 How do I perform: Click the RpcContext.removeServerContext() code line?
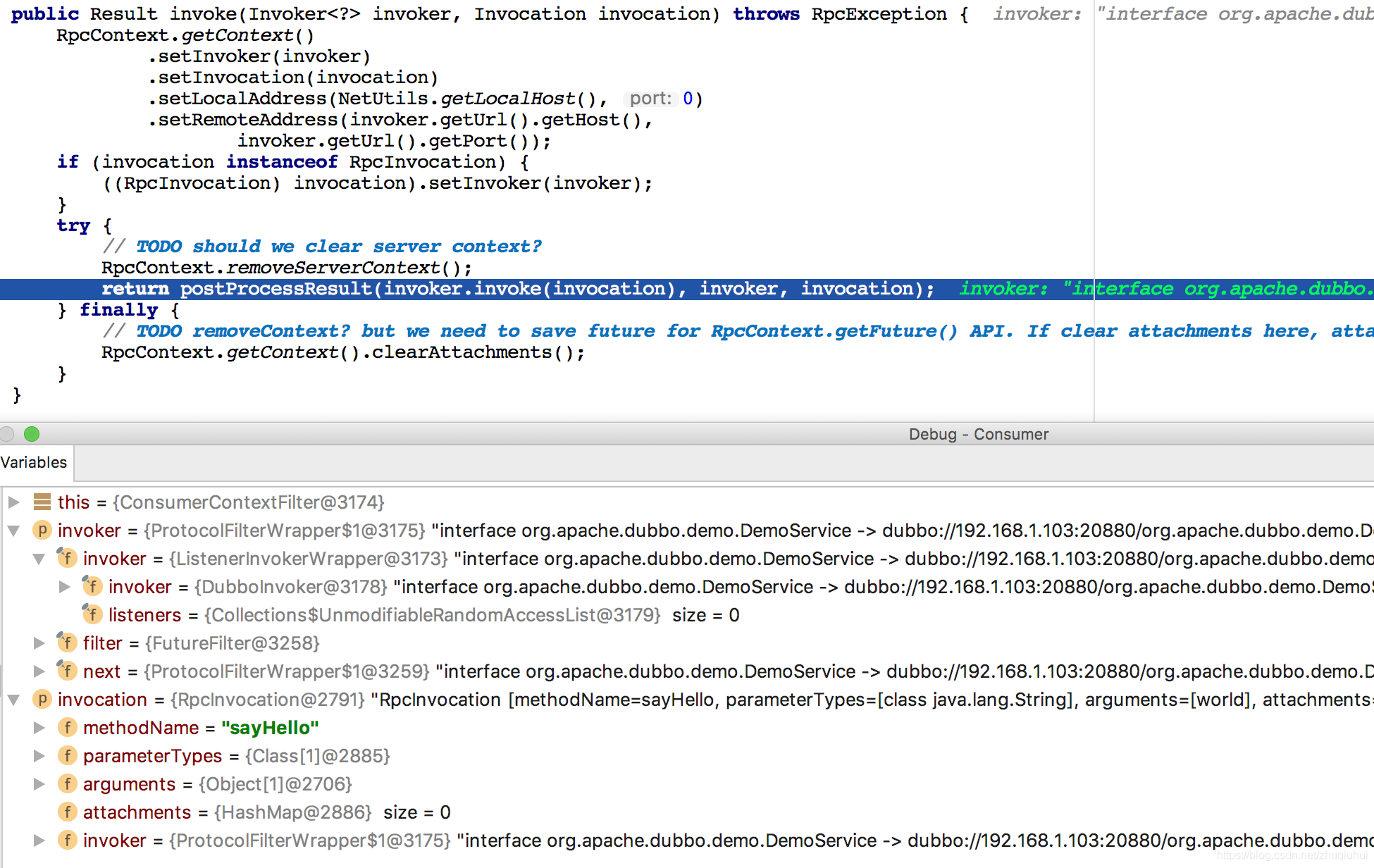287,268
